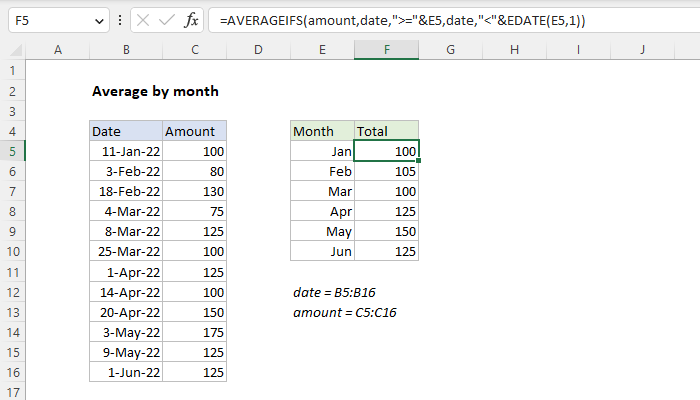Select column H header
Screen dimensions: 700x400
point(514,50)
